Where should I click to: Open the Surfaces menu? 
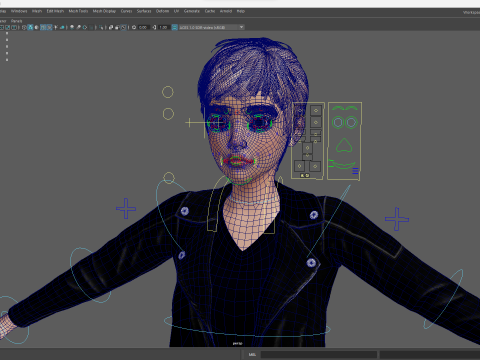click(144, 11)
